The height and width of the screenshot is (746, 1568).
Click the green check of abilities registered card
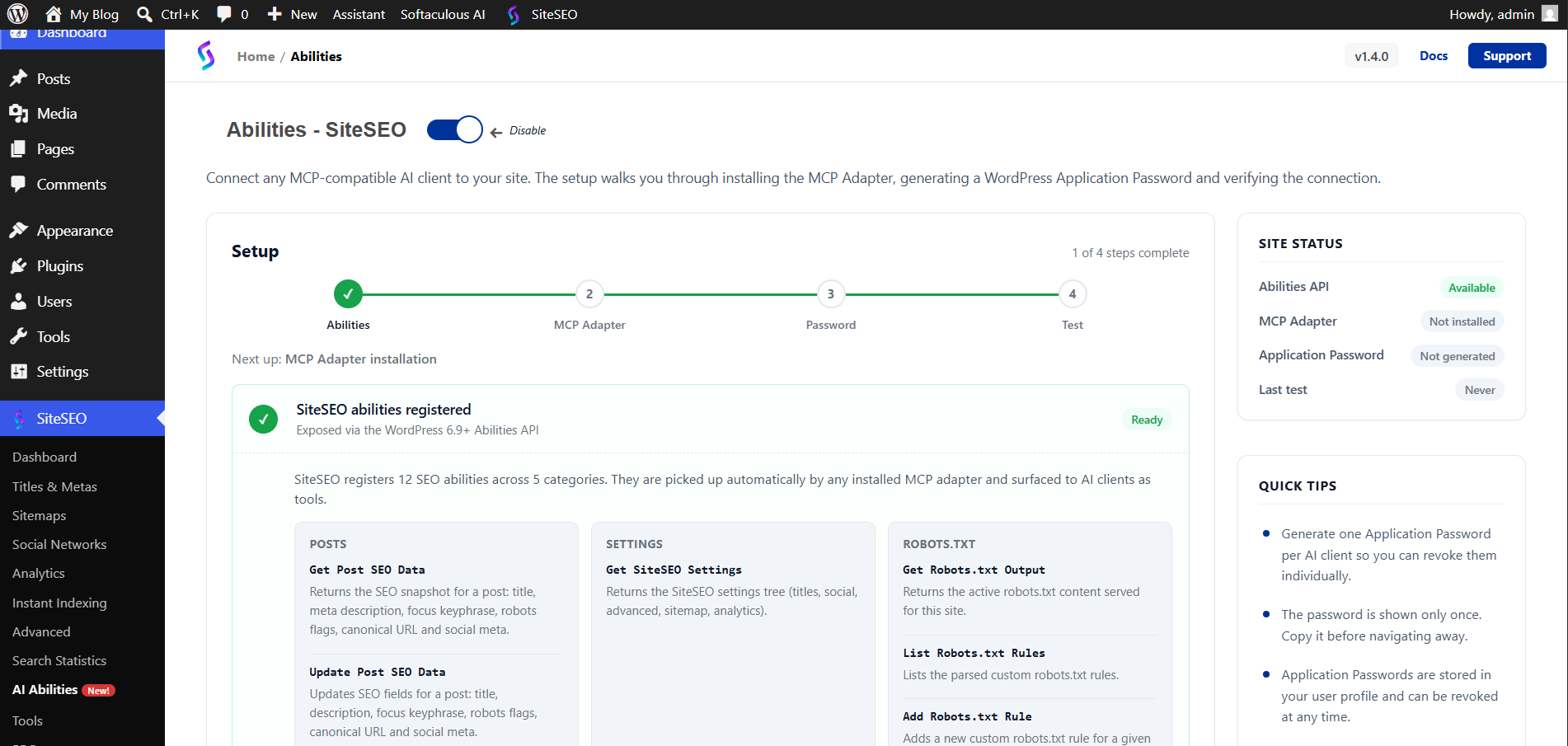(x=263, y=420)
